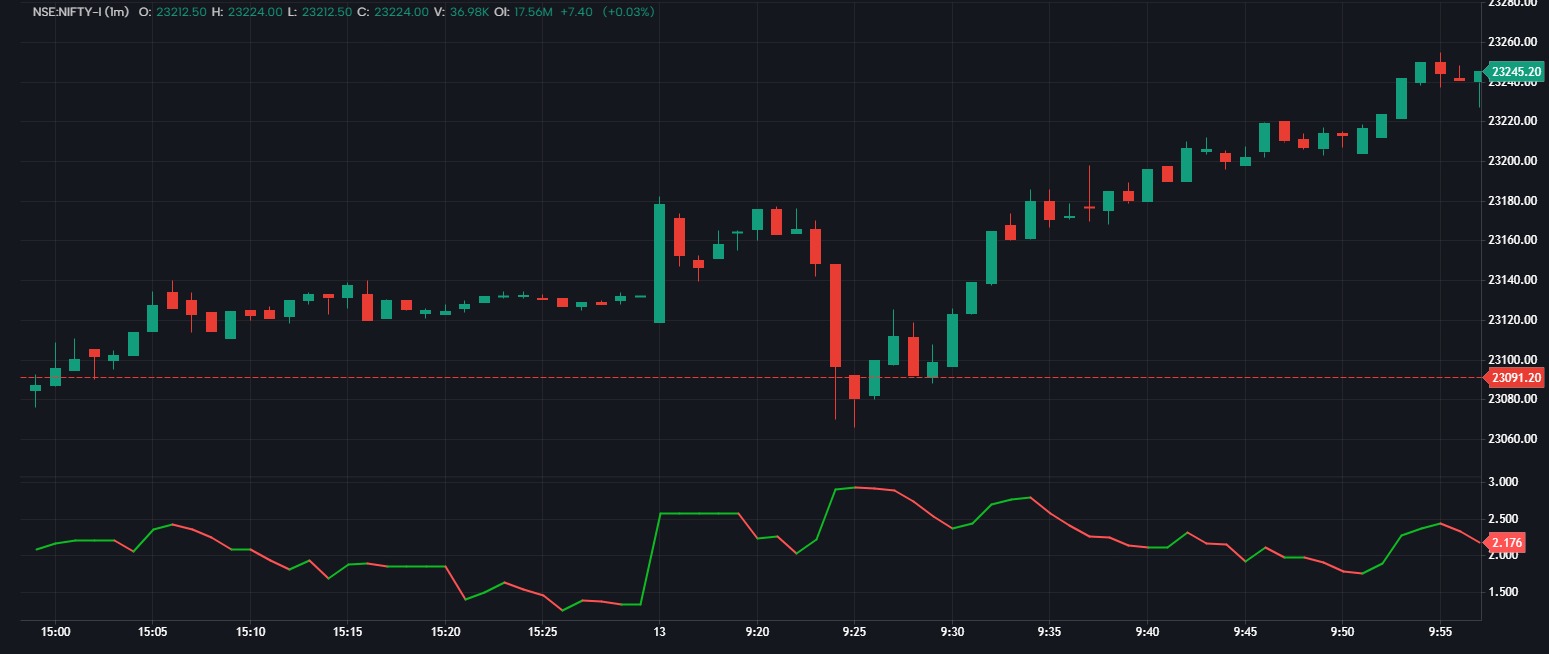This screenshot has height=654, width=1549.
Task: Click the 1.500 label on the indicator scale
Action: 1502,593
